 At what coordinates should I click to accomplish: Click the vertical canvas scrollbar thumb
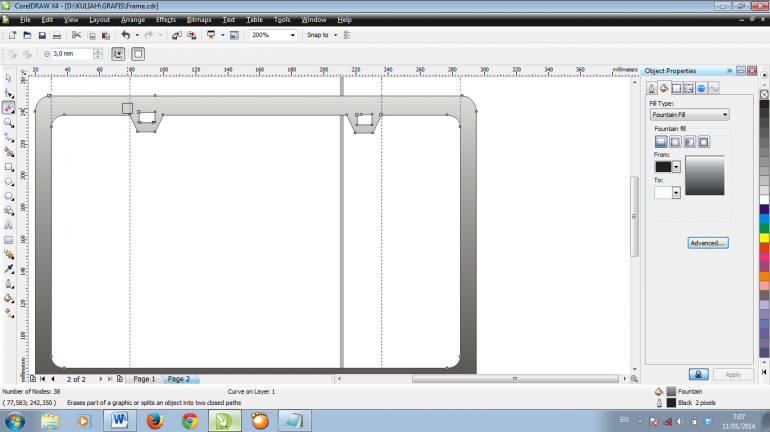pyautogui.click(x=634, y=216)
